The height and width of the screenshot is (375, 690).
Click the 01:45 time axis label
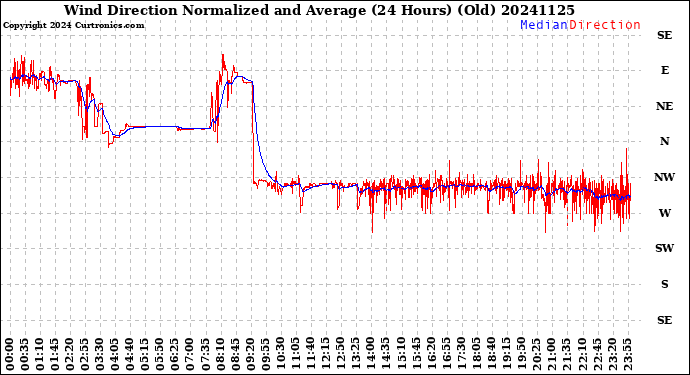point(55,354)
